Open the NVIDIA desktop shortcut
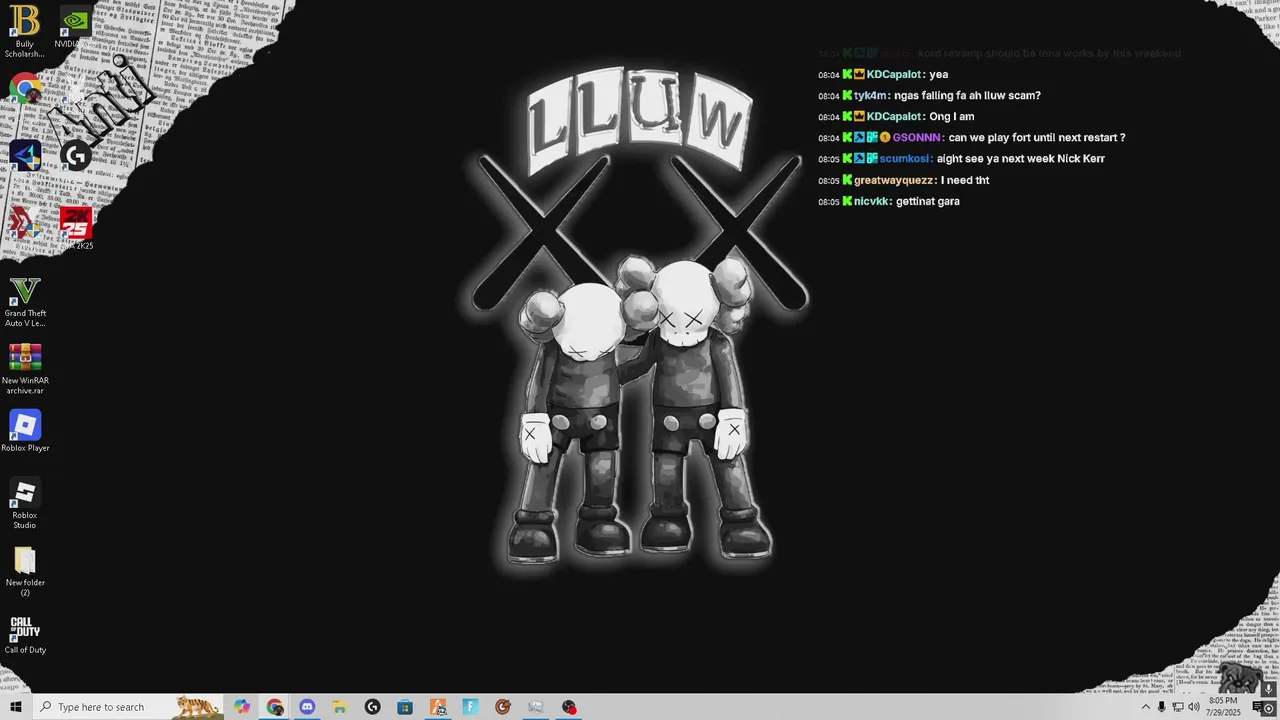This screenshot has height=720, width=1280. 75,27
